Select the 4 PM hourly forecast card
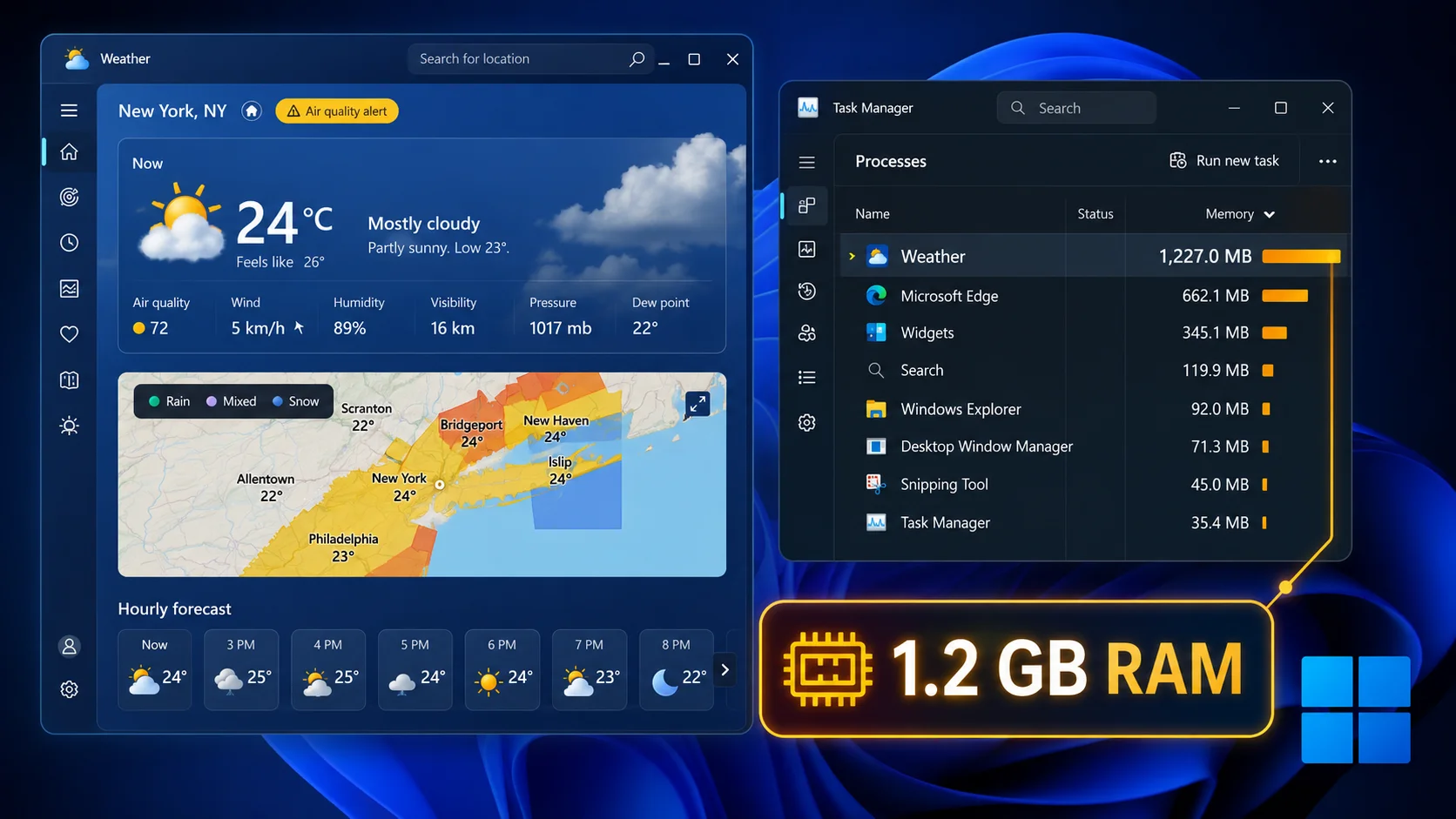The height and width of the screenshot is (819, 1456). 328,669
